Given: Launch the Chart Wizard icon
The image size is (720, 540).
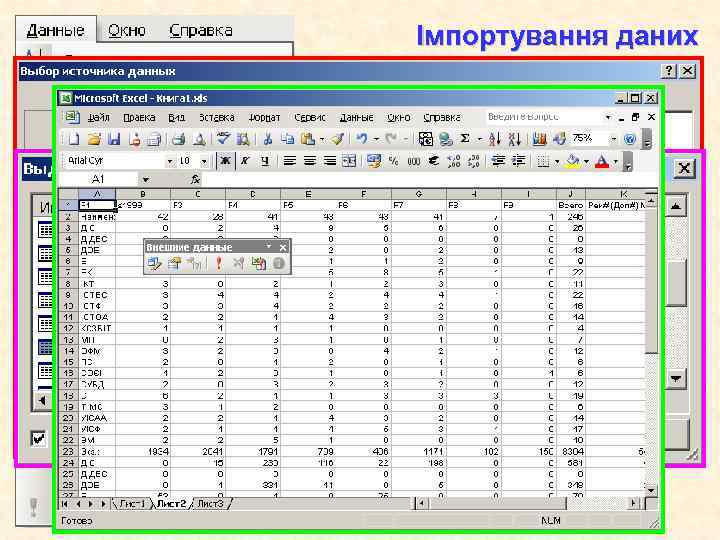Looking at the screenshot, I should click(x=540, y=139).
